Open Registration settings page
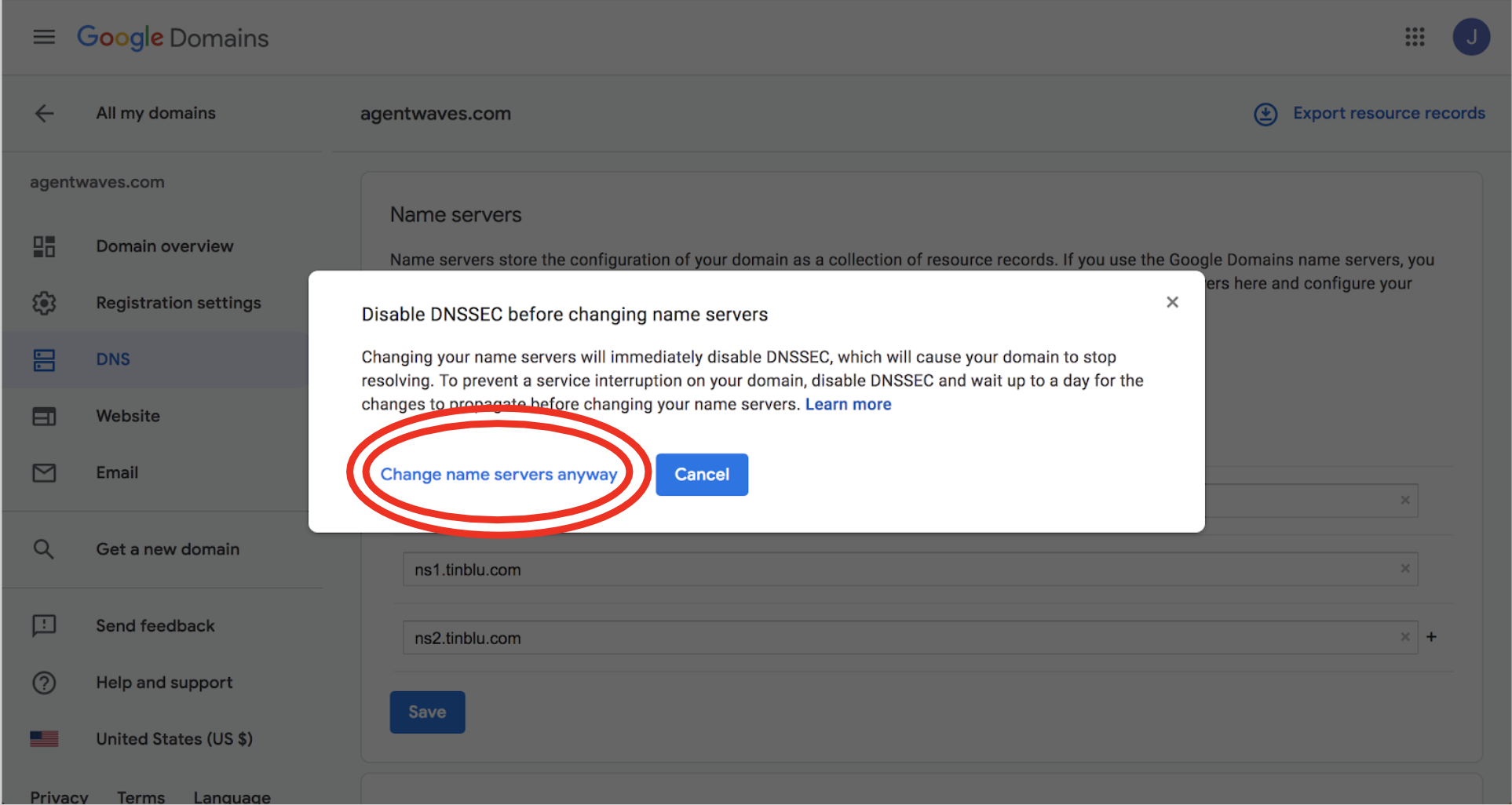This screenshot has width=1512, height=805. click(x=178, y=303)
